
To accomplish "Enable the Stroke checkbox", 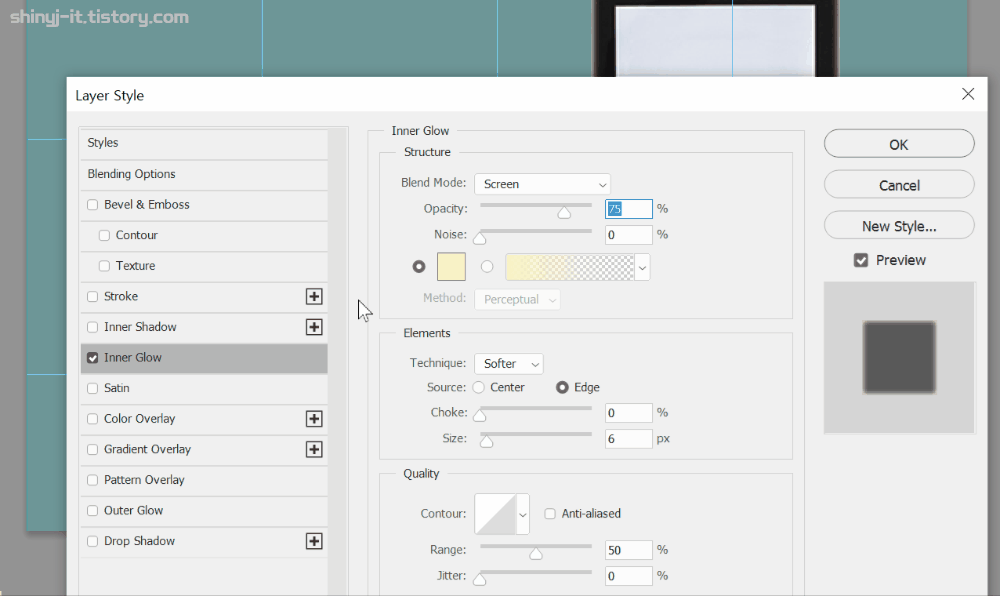I will (x=92, y=296).
